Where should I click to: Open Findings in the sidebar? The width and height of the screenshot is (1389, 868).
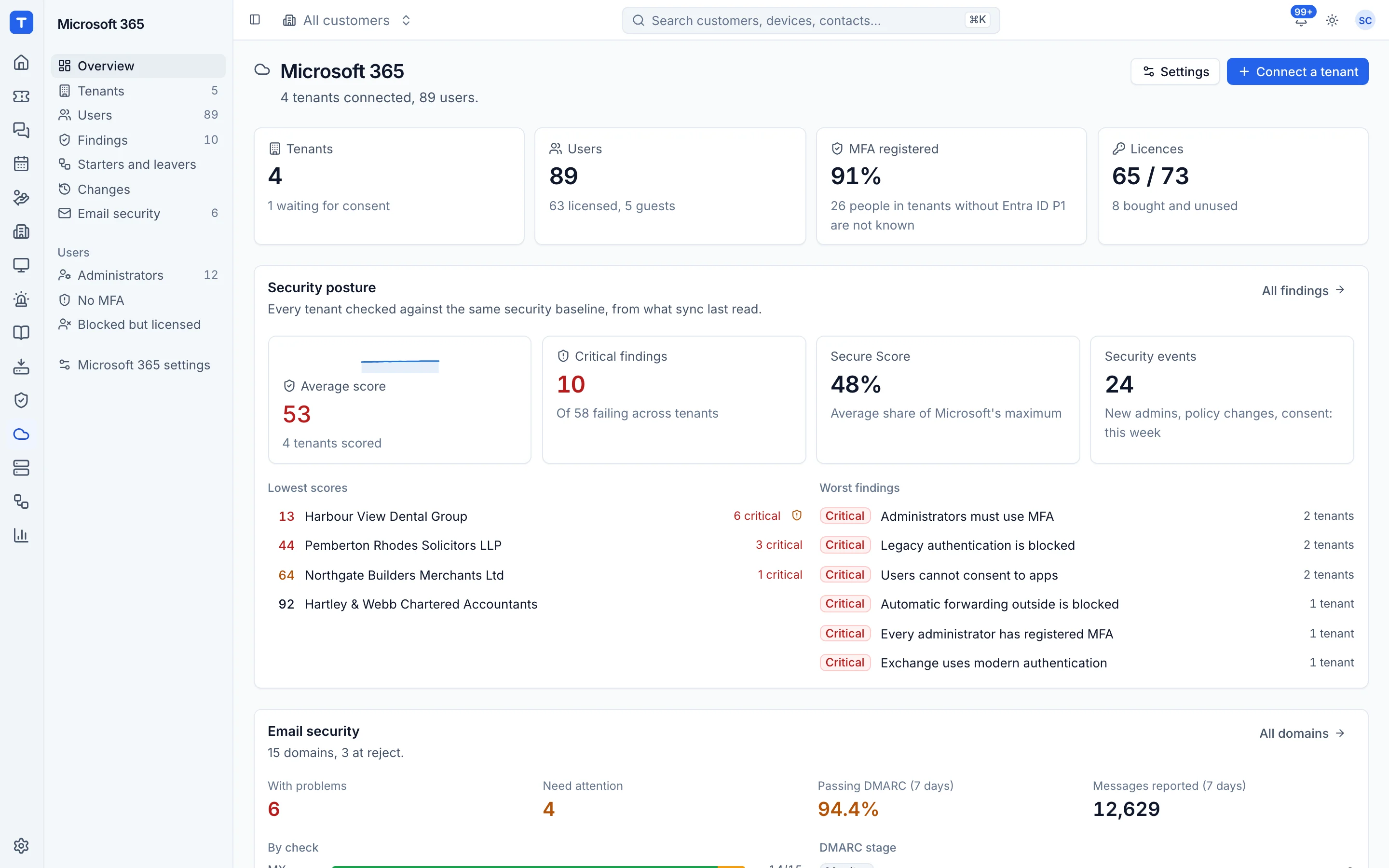138,139
